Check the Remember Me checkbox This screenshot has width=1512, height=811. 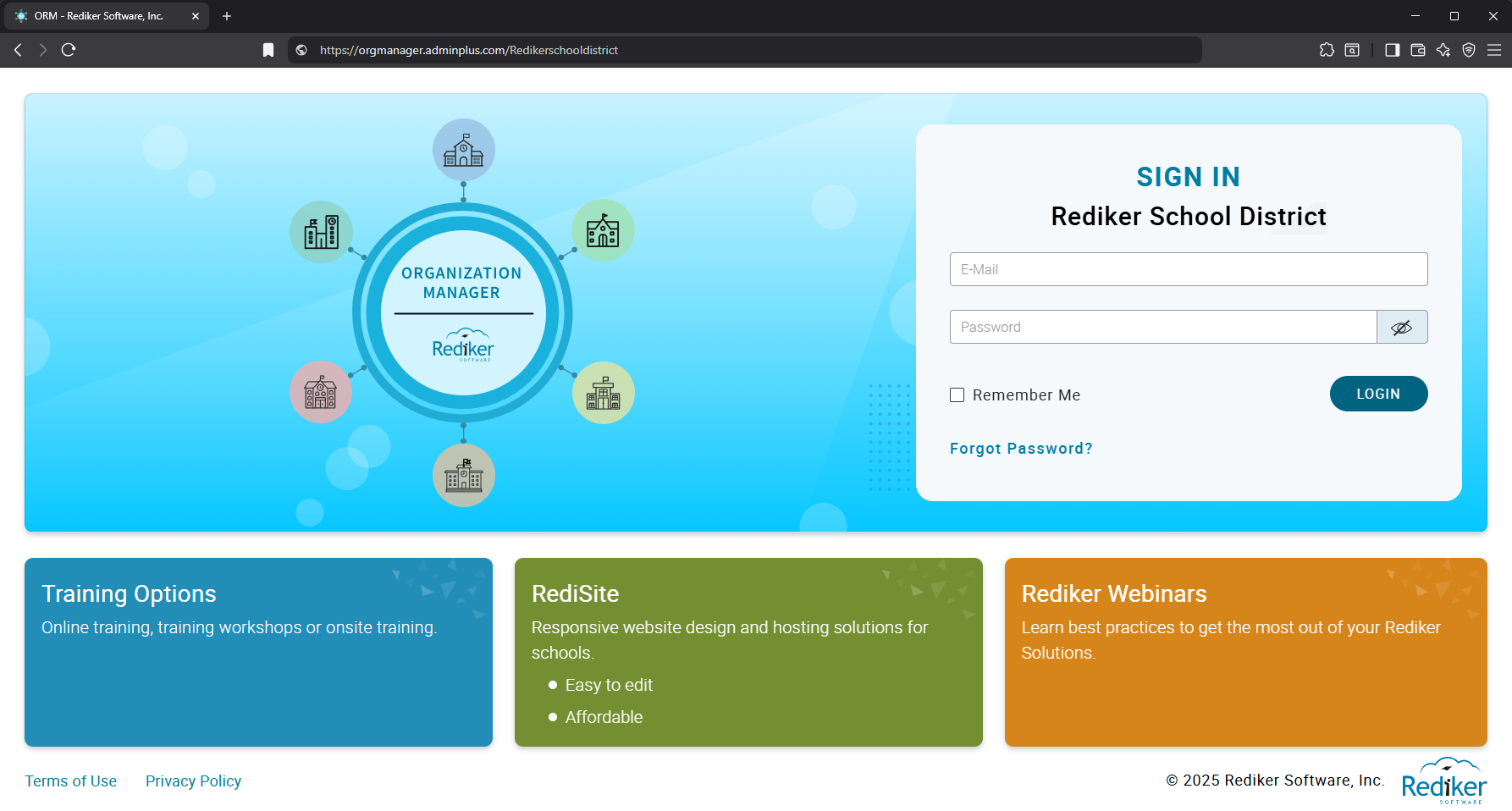[957, 395]
